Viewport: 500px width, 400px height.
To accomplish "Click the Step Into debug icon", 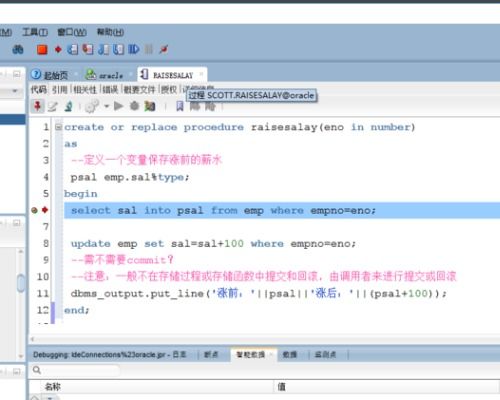I will pyautogui.click(x=88, y=50).
